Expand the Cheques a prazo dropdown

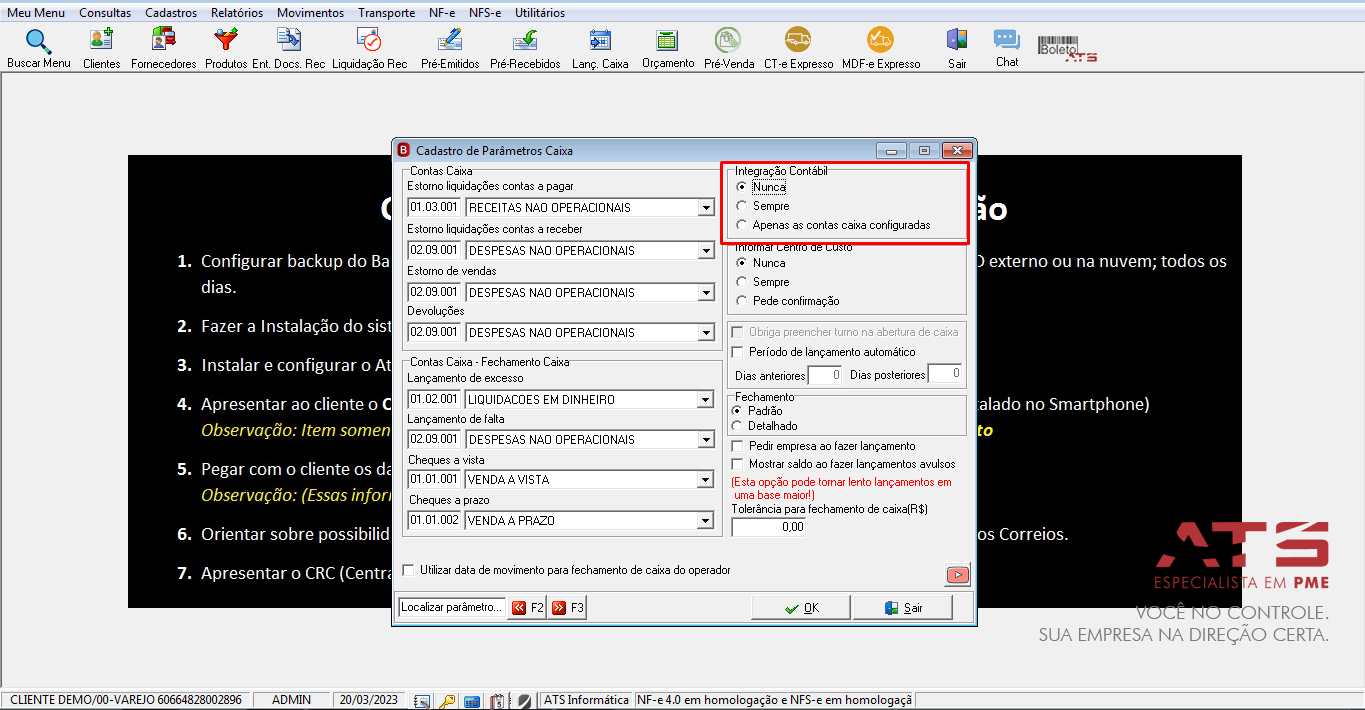(706, 521)
